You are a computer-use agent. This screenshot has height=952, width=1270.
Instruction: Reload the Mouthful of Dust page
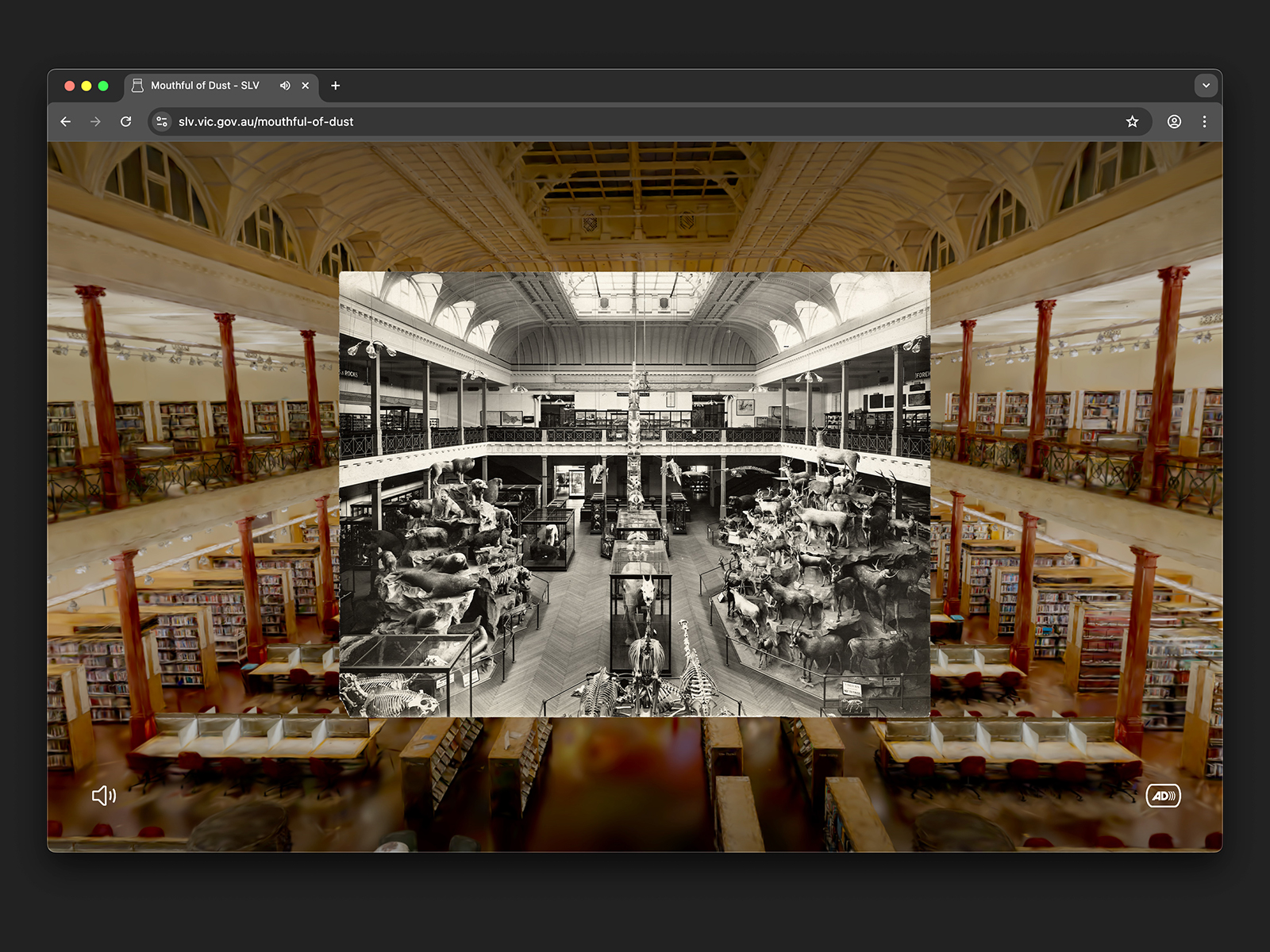pyautogui.click(x=125, y=121)
